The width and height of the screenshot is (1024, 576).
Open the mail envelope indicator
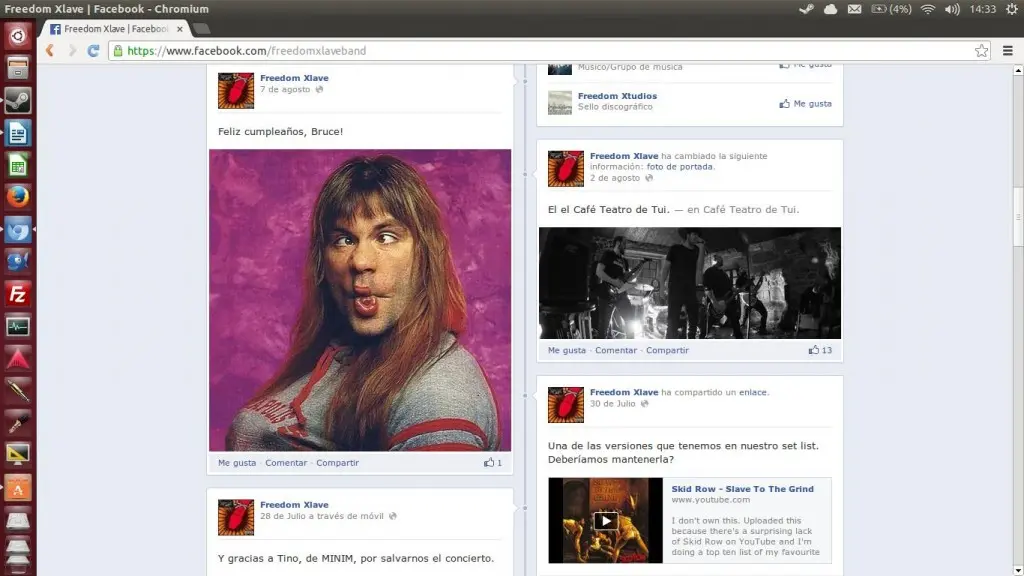coord(854,9)
